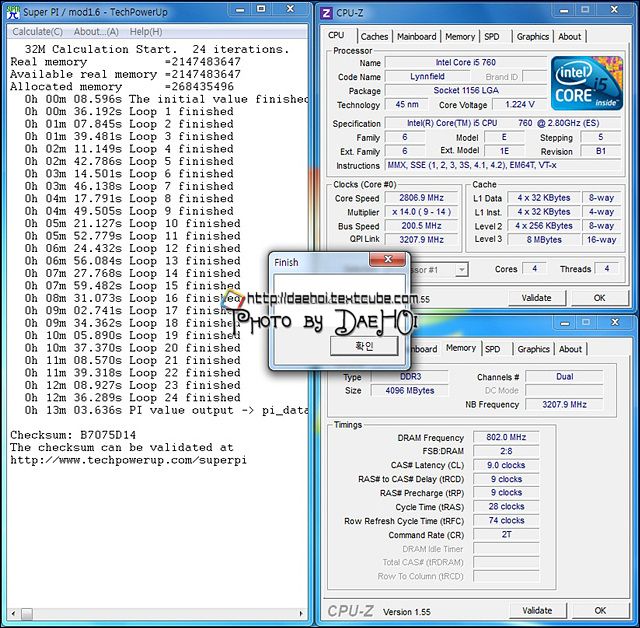
Task: Click the Code Name value 'Lynnfield'
Action: 427,76
